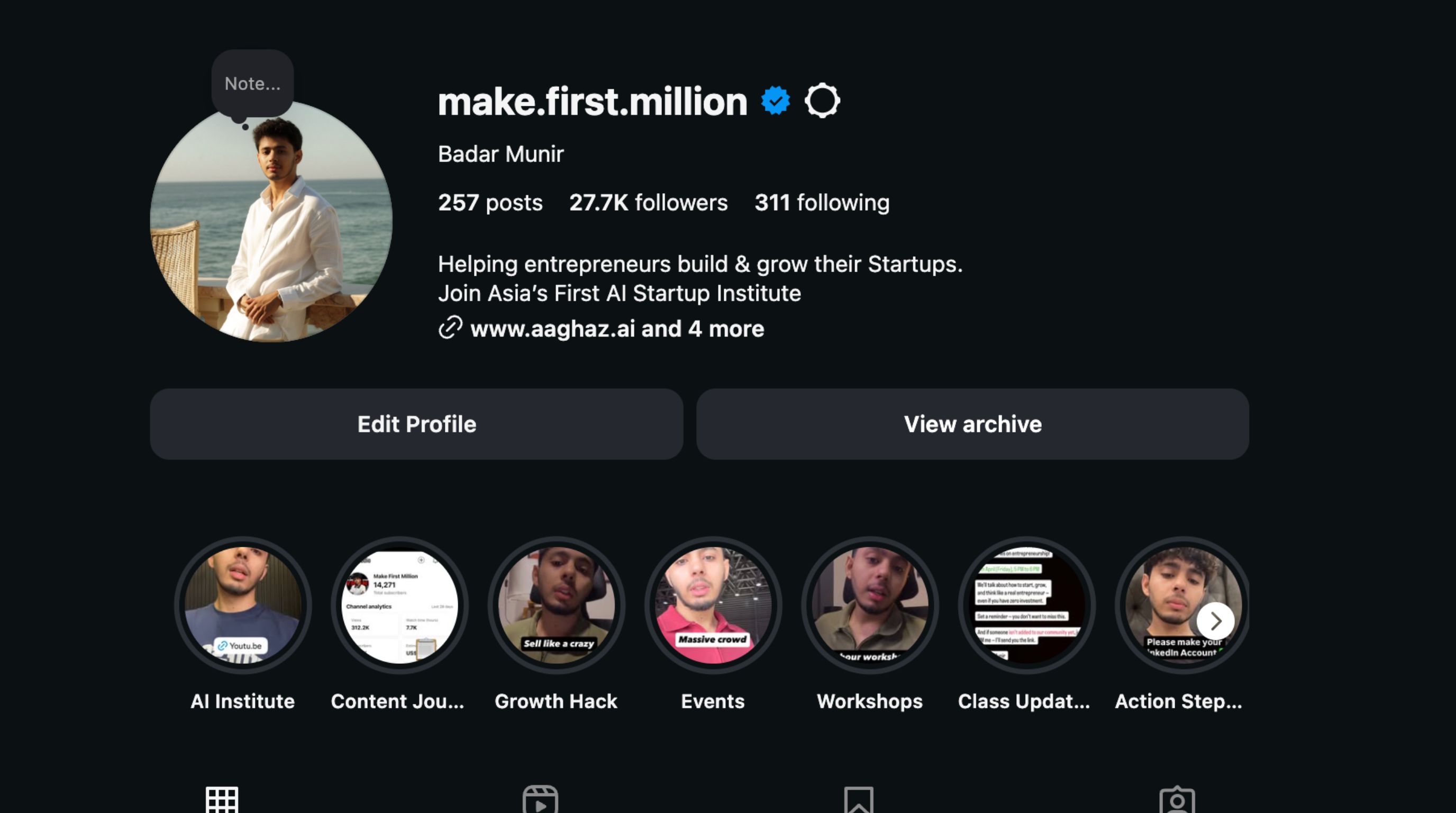Show more highlights with the right arrow

click(1215, 621)
